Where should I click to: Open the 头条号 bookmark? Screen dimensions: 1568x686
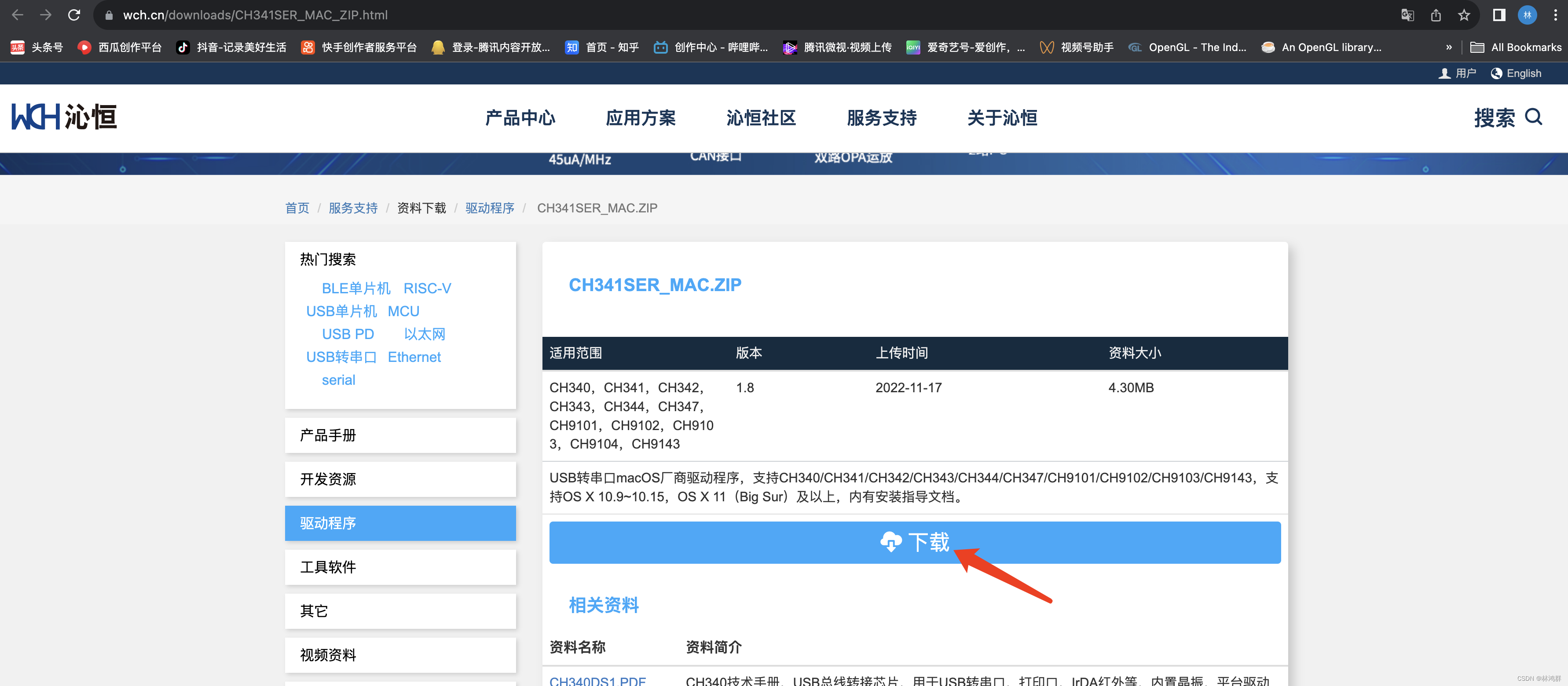pos(37,47)
